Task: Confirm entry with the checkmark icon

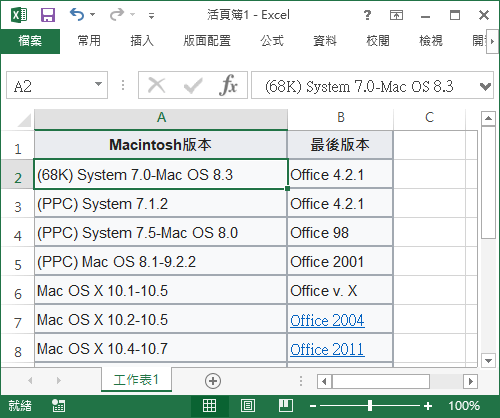Action: point(193,85)
